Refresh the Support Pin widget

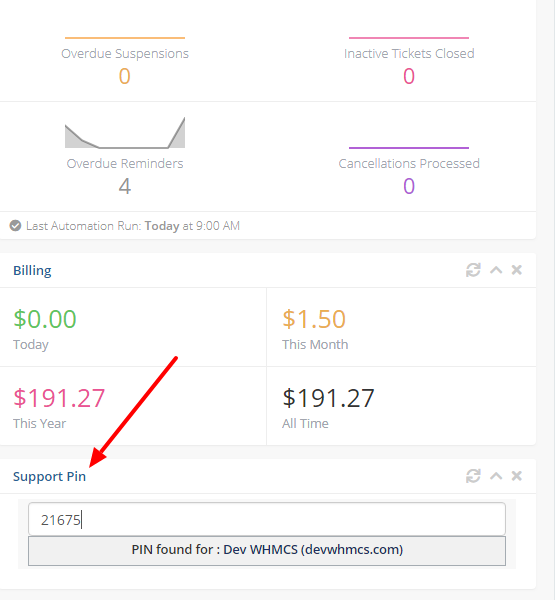(473, 476)
